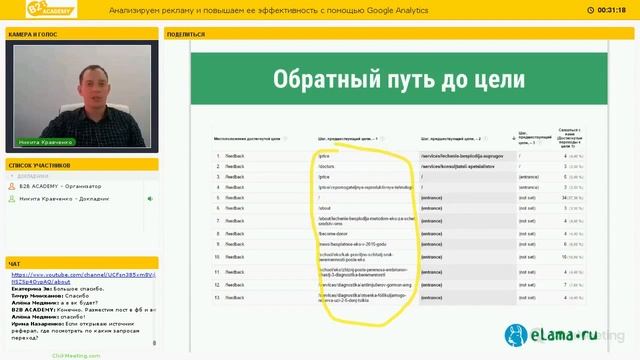Screen dimensions: 640x360
Task: Click the speaker icon in Никита Кравченко row
Action: point(150,199)
